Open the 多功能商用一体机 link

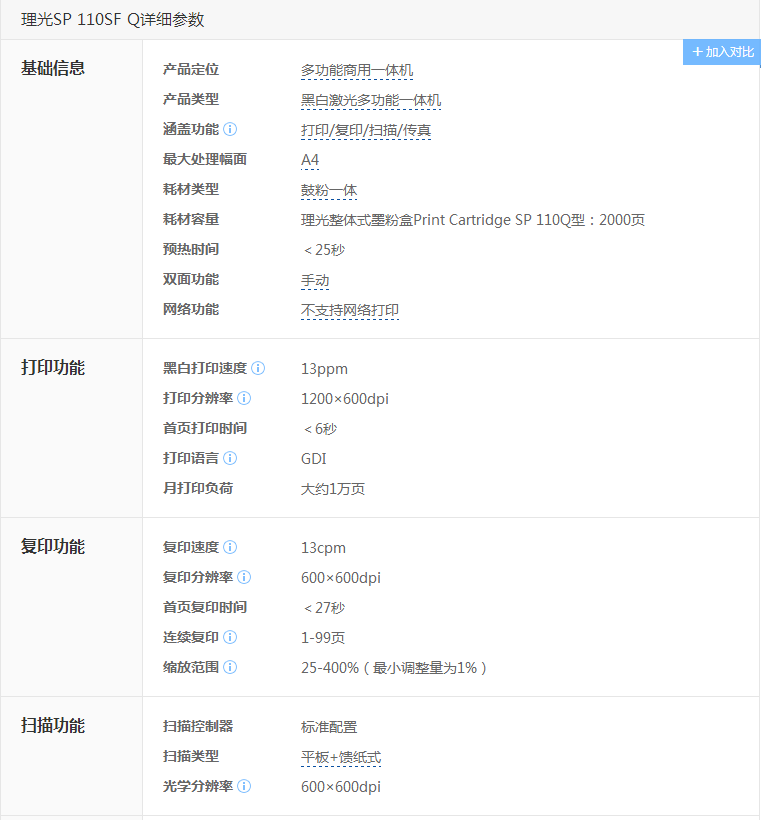[357, 71]
